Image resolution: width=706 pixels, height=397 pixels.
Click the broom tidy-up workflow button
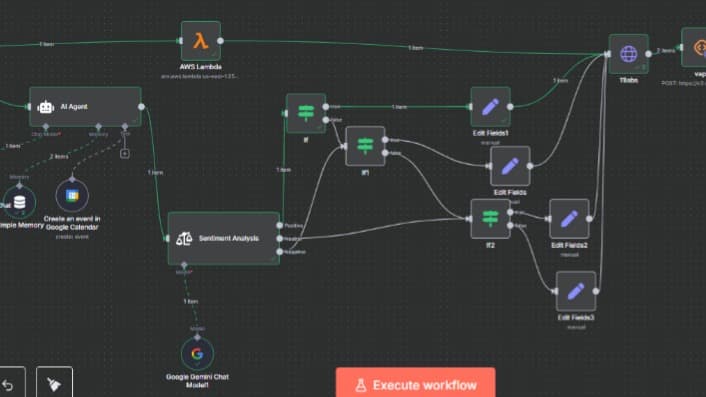pyautogui.click(x=54, y=384)
